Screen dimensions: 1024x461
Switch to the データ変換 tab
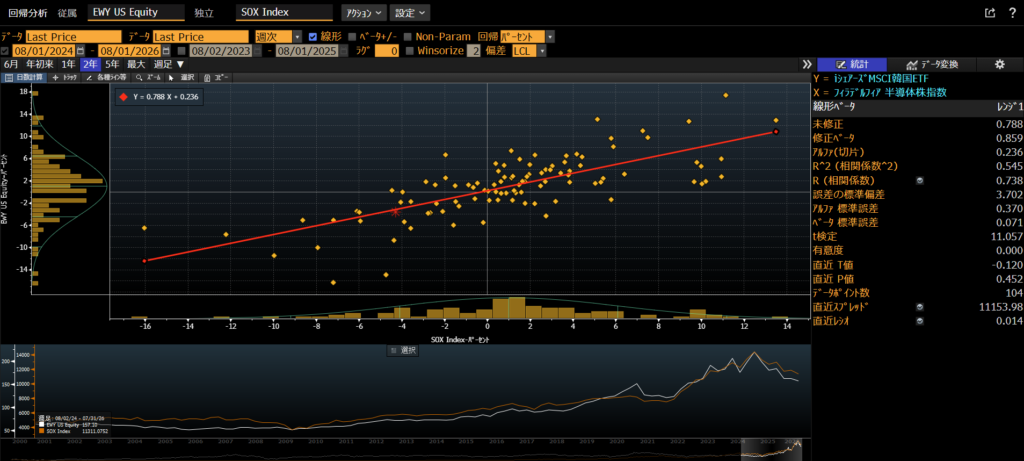(x=932, y=64)
